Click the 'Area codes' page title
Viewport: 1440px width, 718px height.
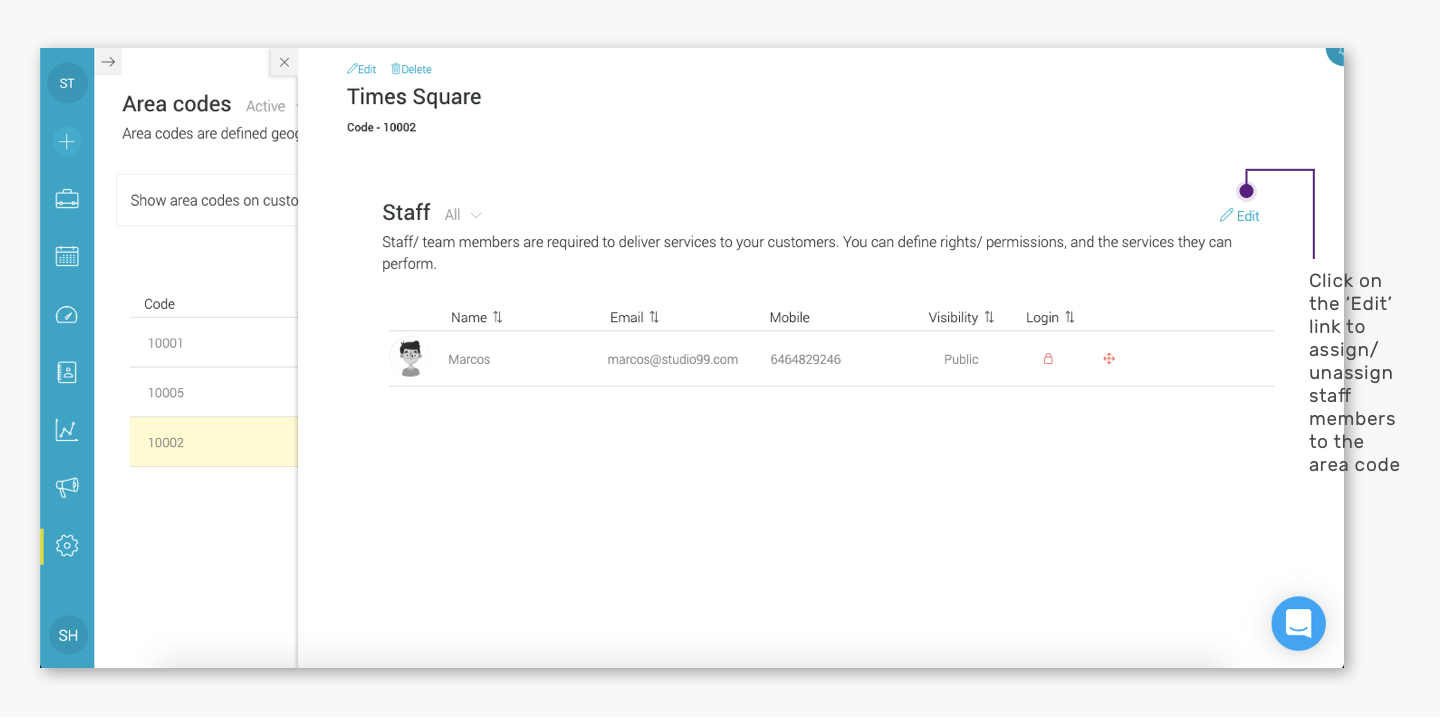[x=177, y=104]
